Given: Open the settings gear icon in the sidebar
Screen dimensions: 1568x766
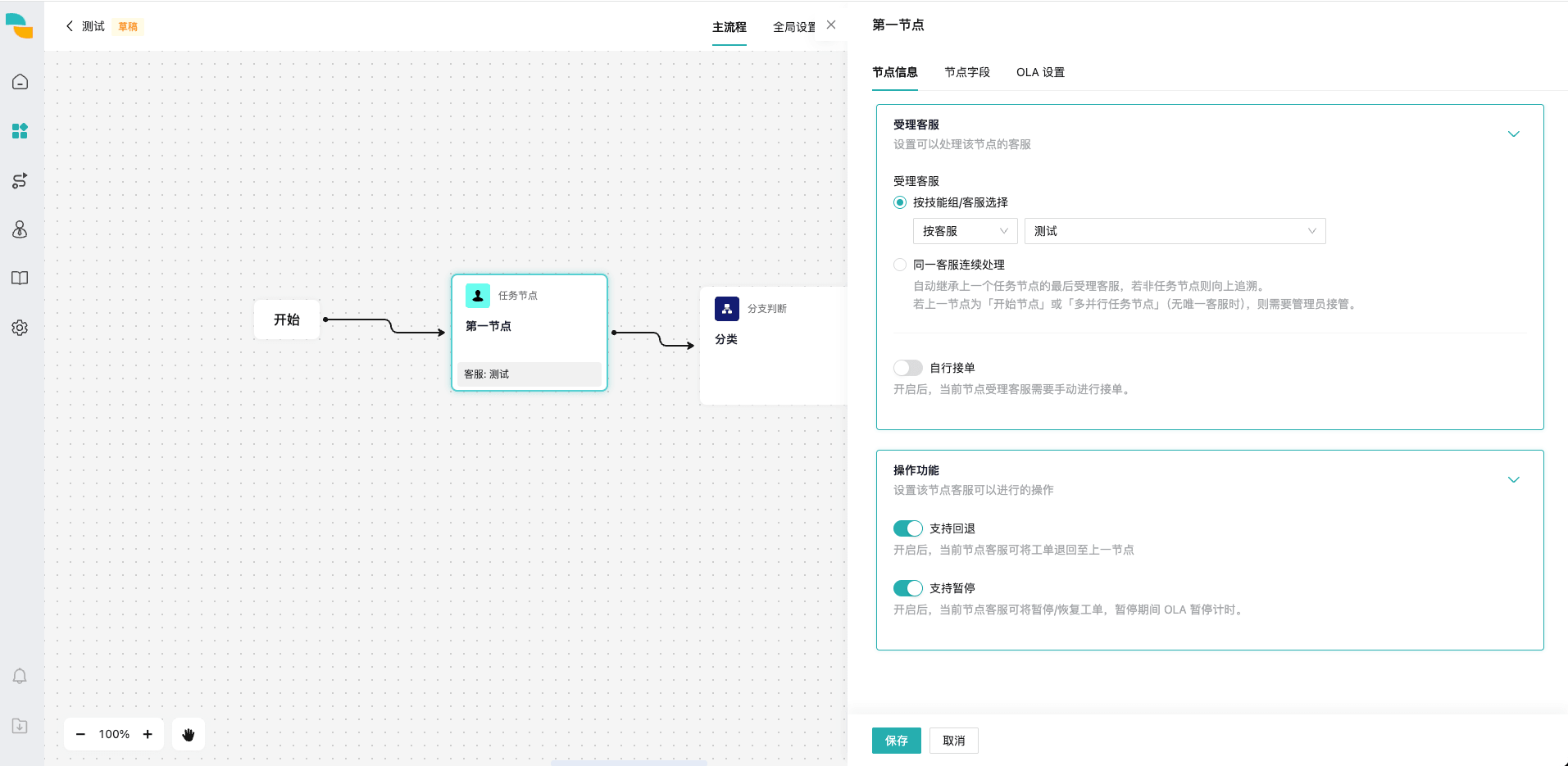Looking at the screenshot, I should [20, 328].
